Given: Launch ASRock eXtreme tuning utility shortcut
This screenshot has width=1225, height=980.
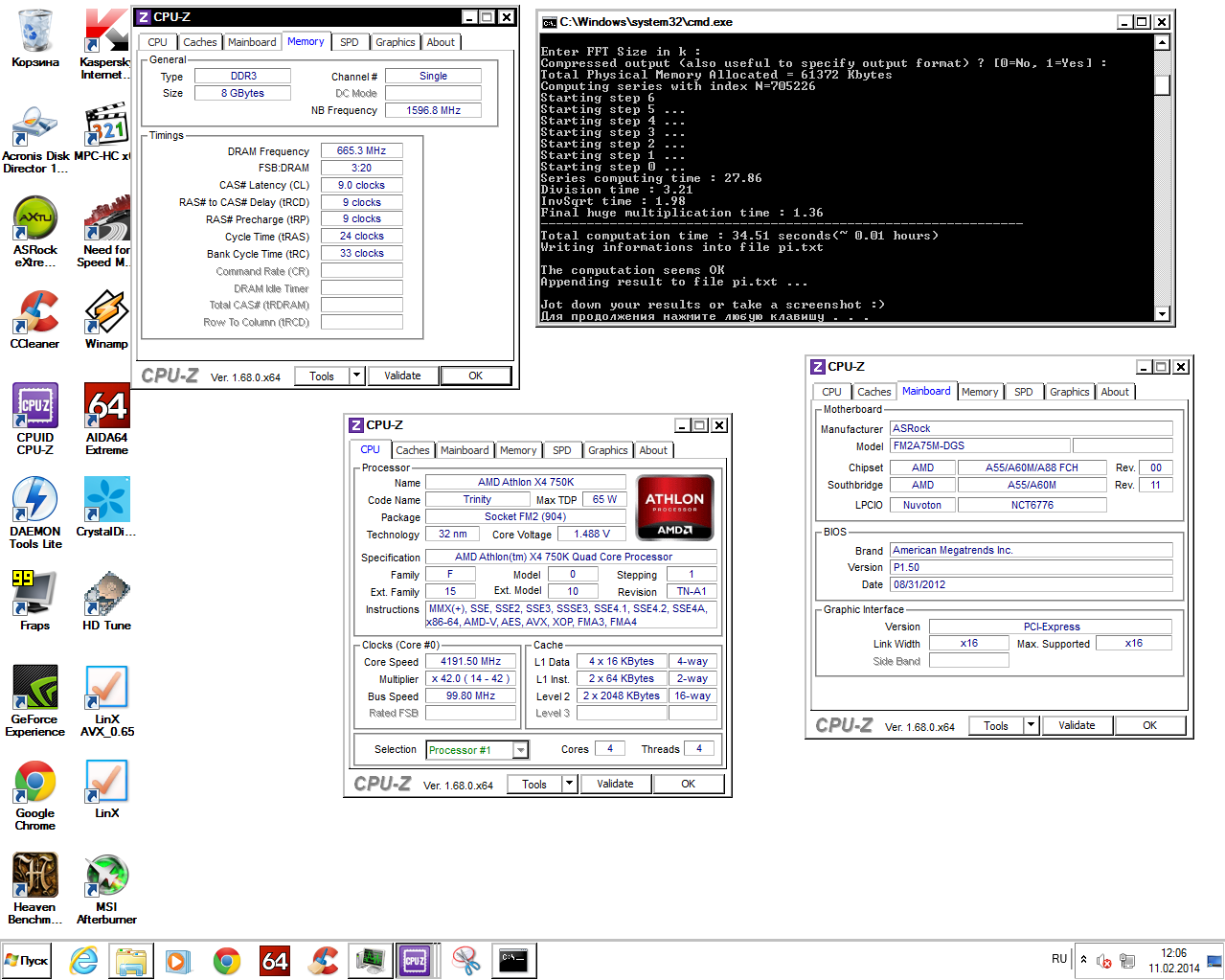Looking at the screenshot, I should pos(35,233).
